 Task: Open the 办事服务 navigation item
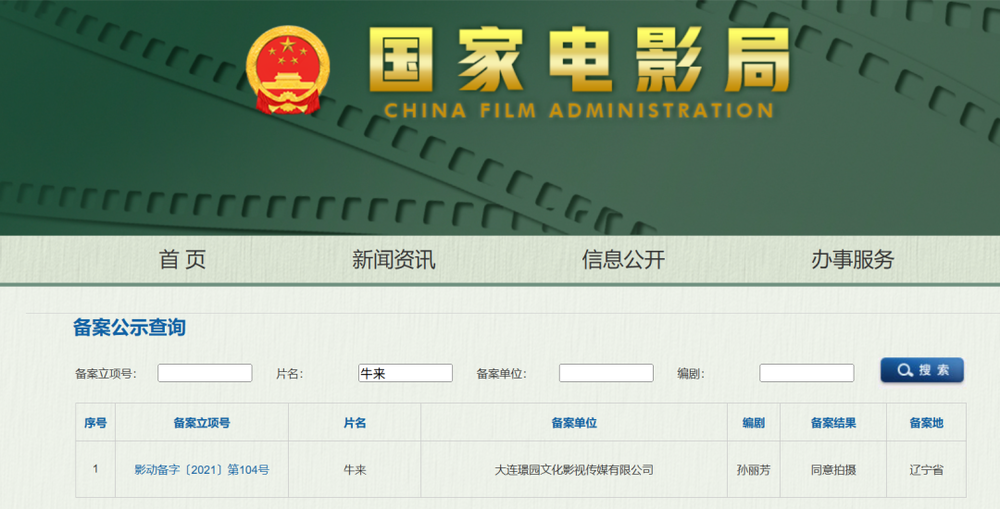coord(853,260)
